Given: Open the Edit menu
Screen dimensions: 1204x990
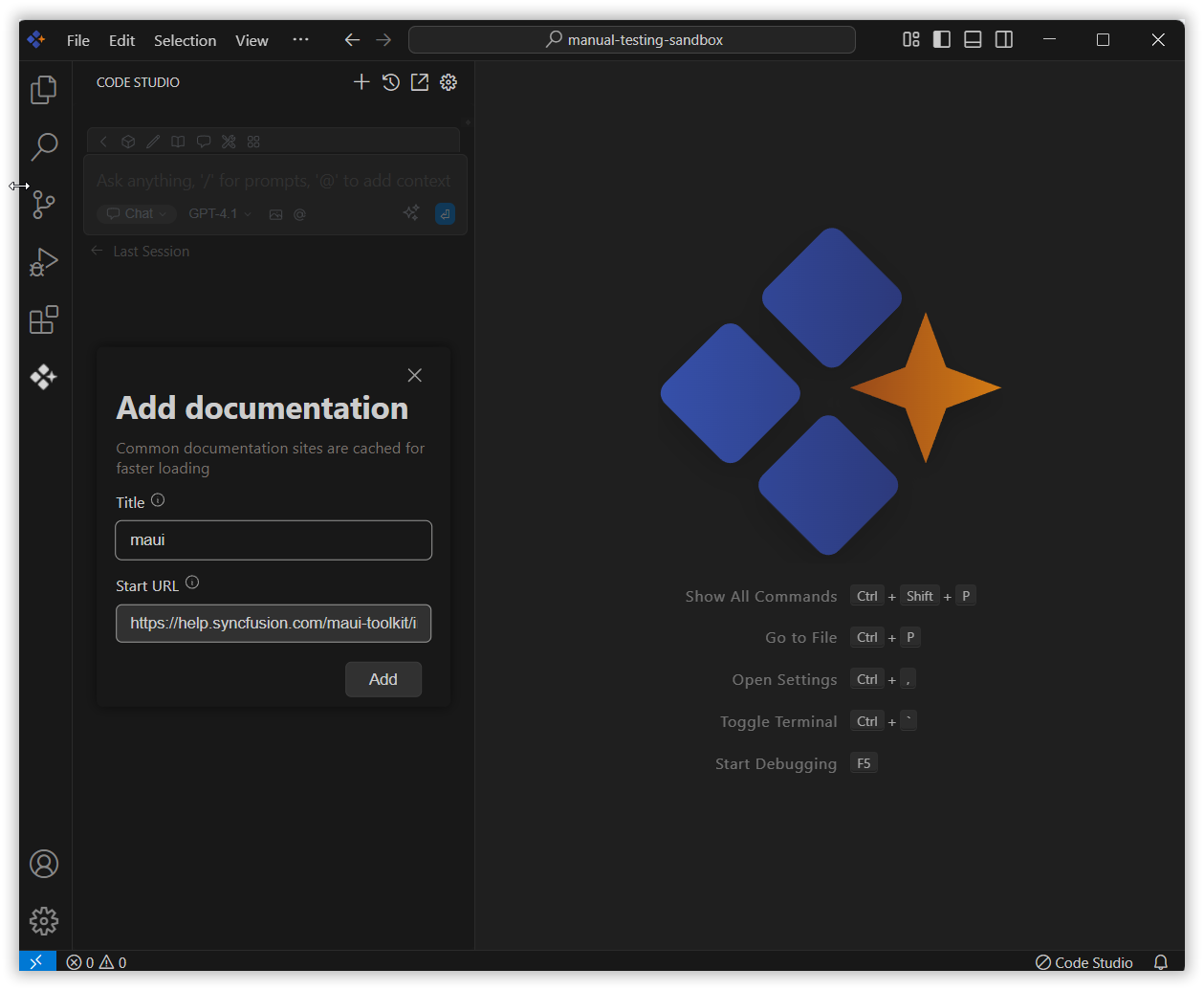Looking at the screenshot, I should tap(121, 40).
